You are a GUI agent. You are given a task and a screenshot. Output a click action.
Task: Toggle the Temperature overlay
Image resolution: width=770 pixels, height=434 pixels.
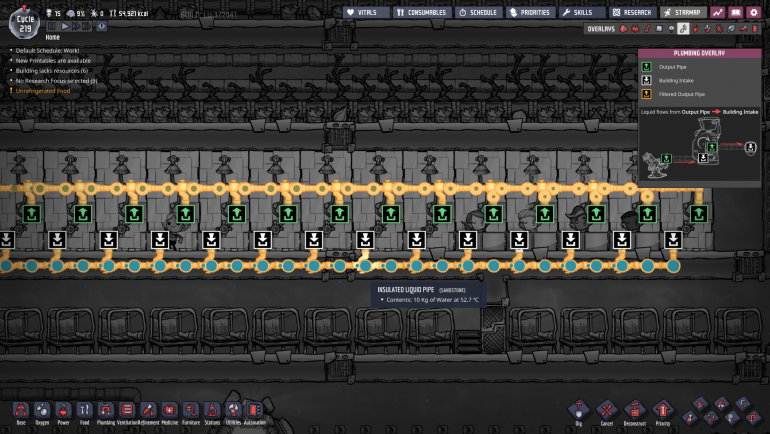coord(647,29)
